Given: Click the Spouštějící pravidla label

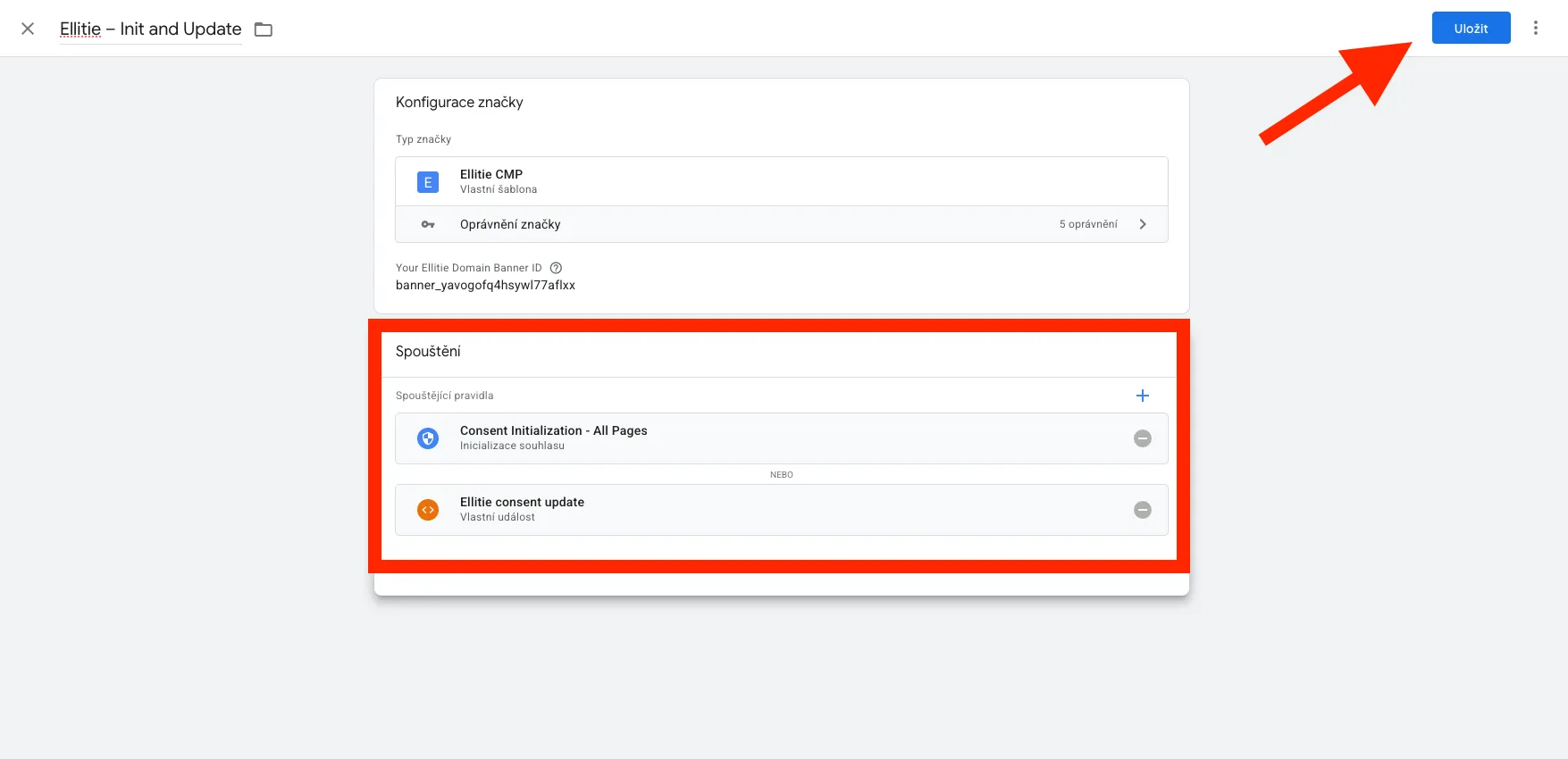Looking at the screenshot, I should pyautogui.click(x=444, y=396).
